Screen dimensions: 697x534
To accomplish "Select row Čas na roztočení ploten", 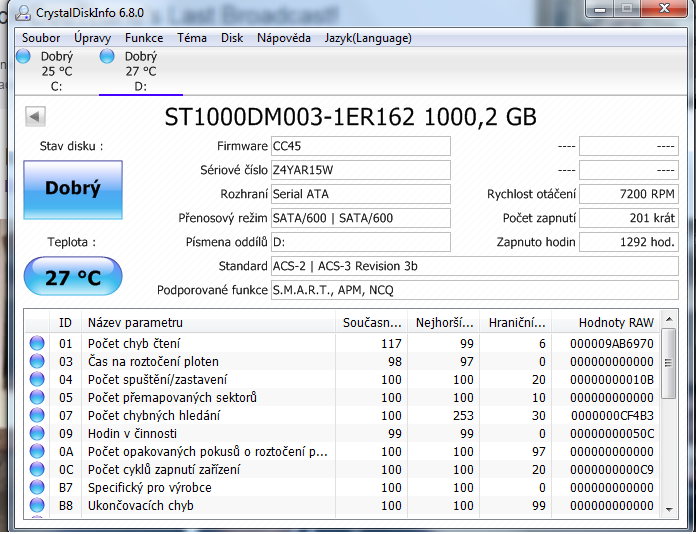I will (342, 361).
